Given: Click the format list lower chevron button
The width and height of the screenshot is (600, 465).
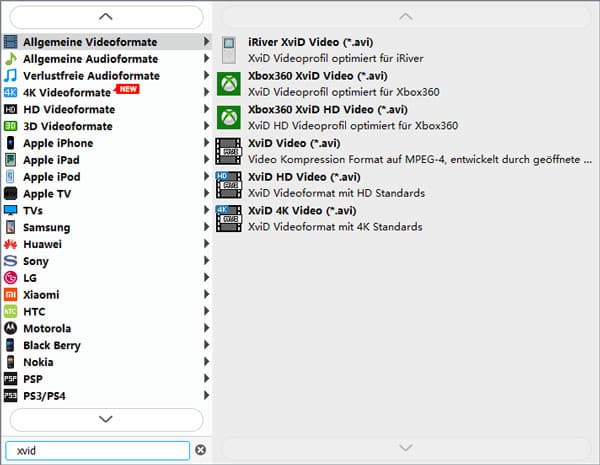Looking at the screenshot, I should click(x=106, y=419).
